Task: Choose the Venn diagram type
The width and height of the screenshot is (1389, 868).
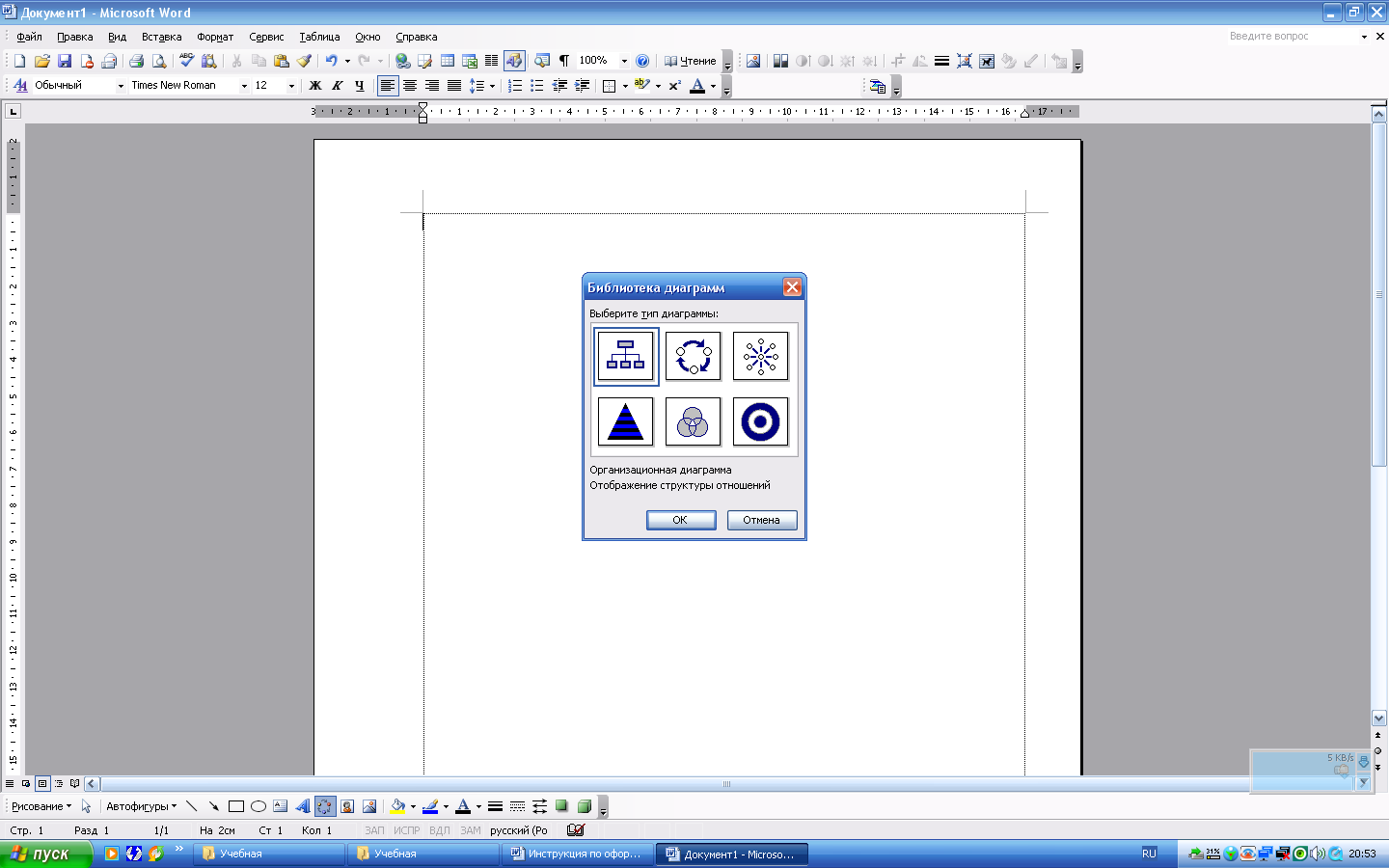Action: click(694, 421)
